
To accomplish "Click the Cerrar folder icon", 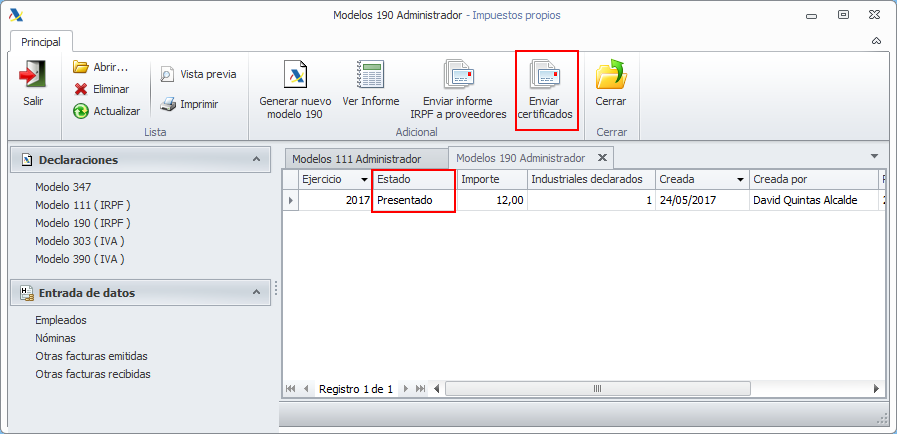I will 611,74.
